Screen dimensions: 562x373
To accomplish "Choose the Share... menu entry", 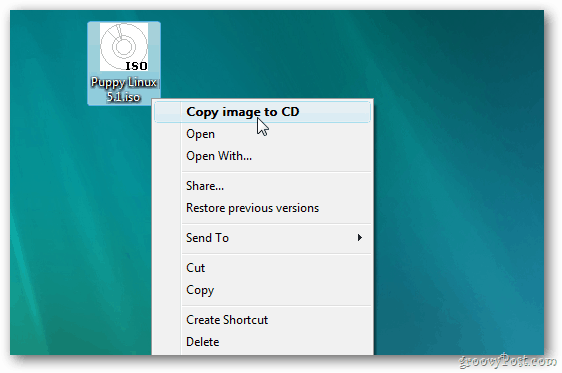I will (263, 186).
